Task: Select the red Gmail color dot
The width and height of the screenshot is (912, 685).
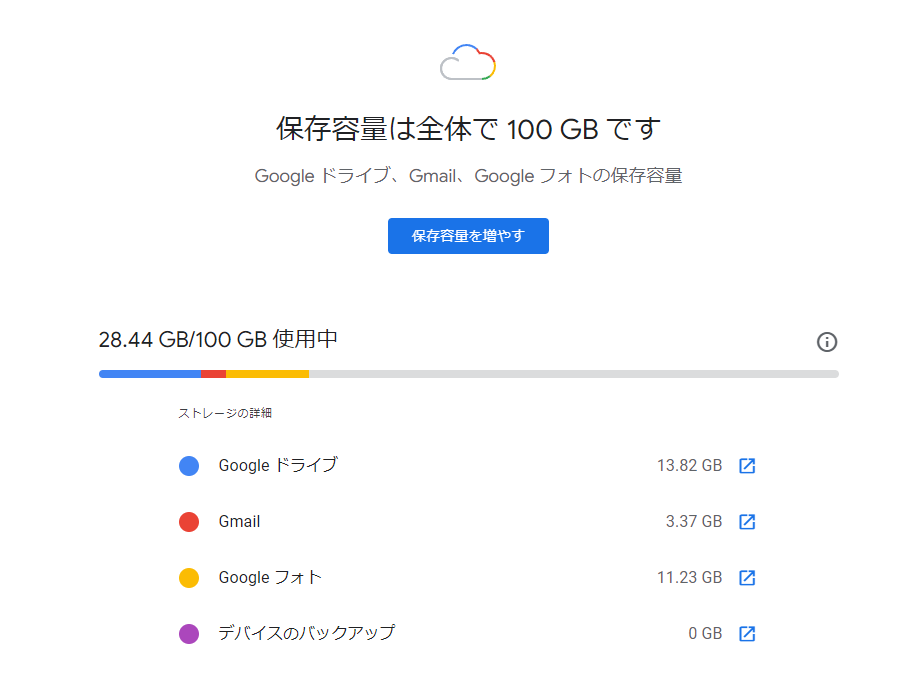Action: [189, 522]
